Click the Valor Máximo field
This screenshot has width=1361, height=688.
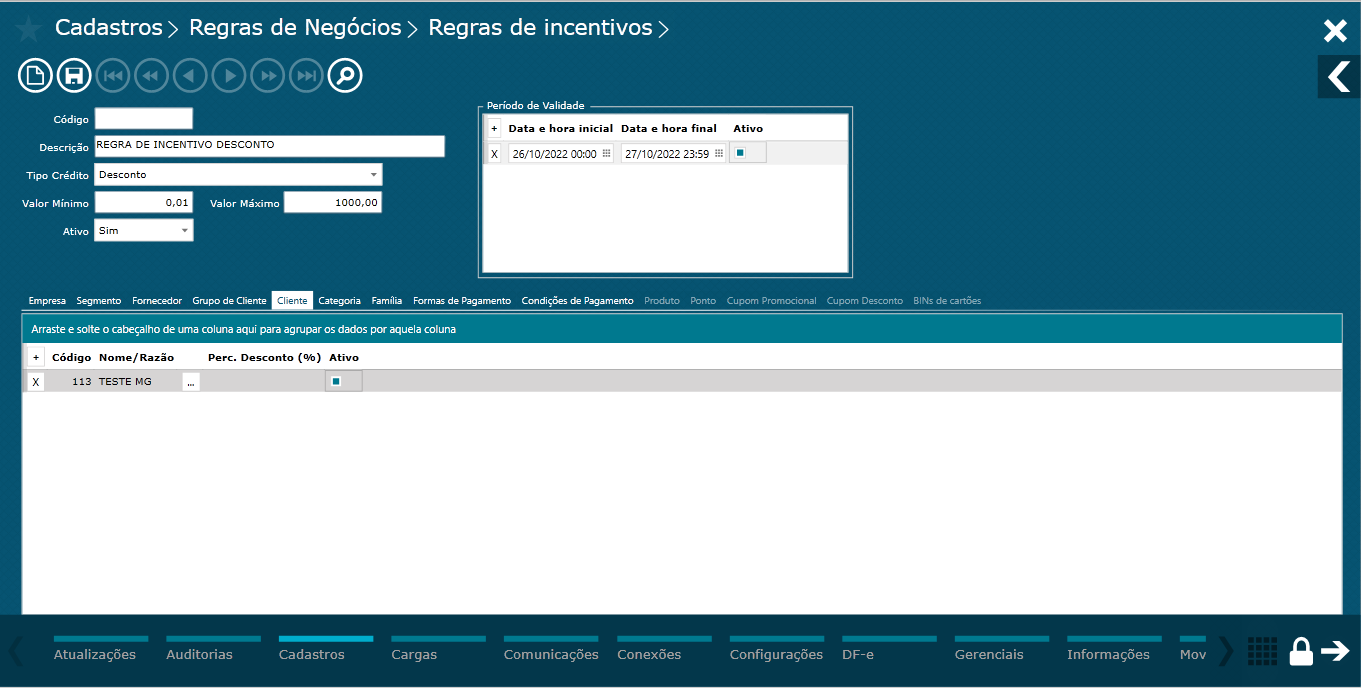click(333, 202)
